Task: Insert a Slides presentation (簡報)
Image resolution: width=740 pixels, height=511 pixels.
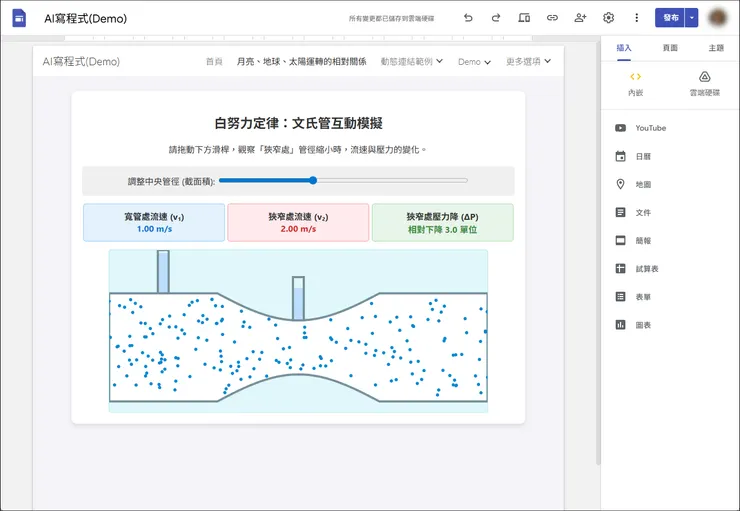Action: point(633,241)
